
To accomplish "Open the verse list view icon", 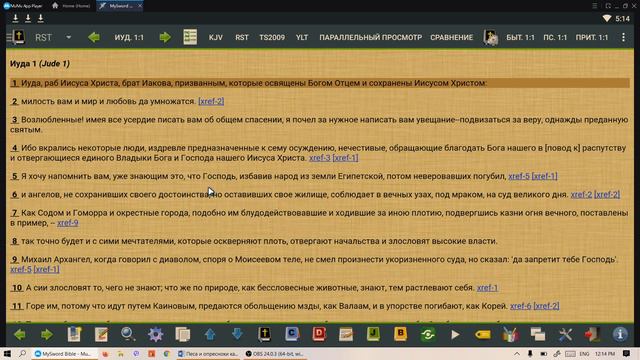I will 190,37.
